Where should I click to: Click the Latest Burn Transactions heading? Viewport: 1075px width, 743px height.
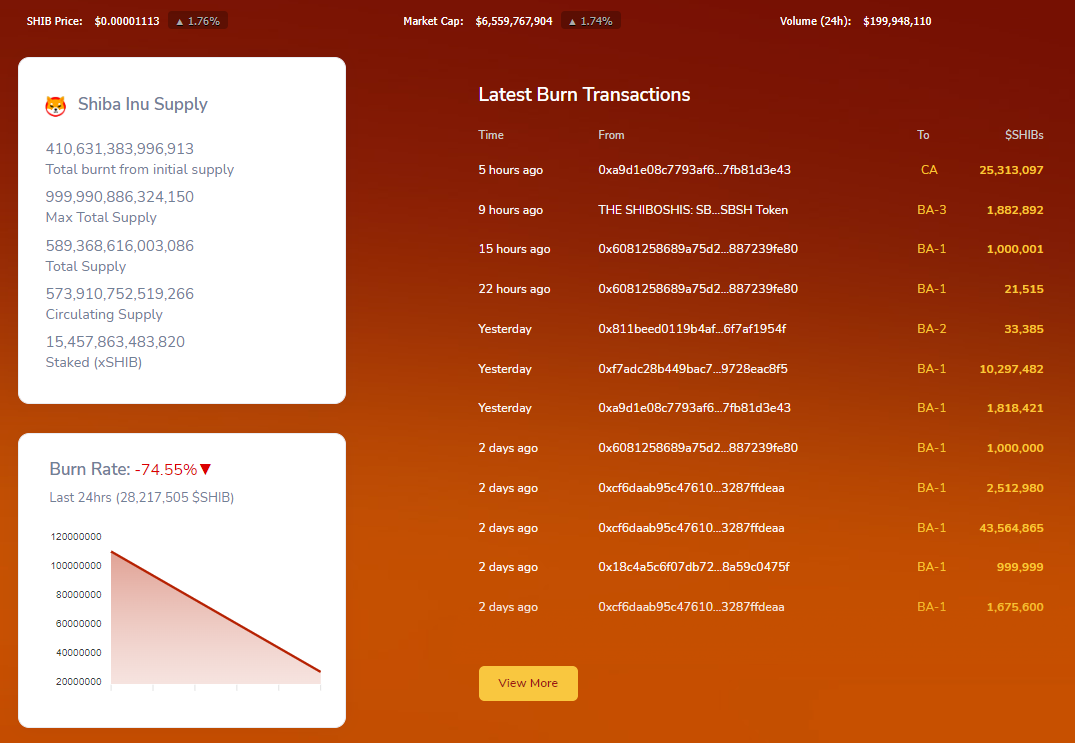[584, 95]
